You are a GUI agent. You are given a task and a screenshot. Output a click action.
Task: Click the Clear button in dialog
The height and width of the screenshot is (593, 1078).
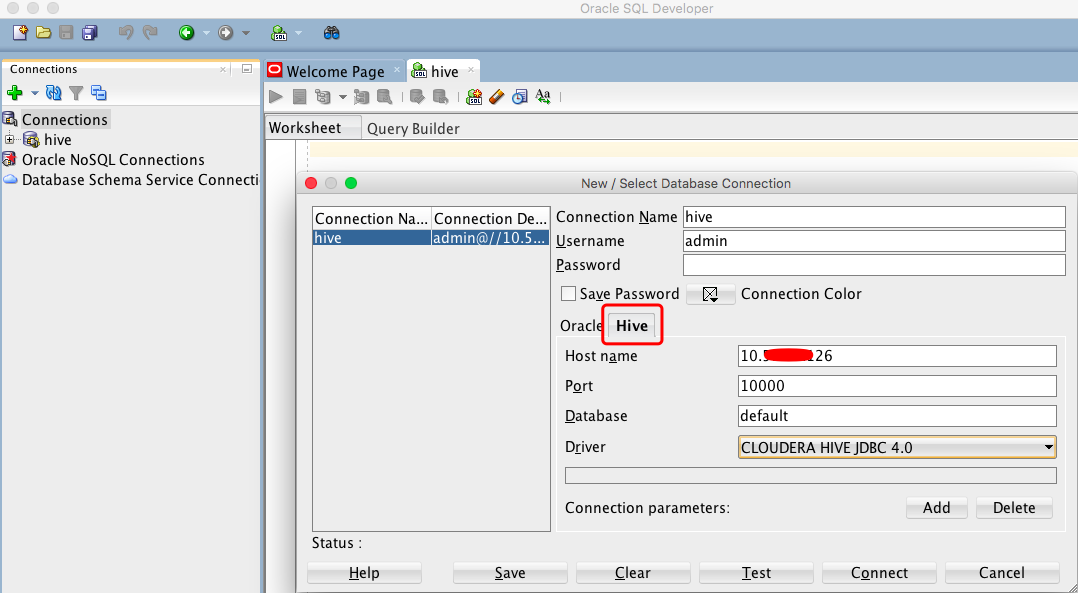click(x=632, y=573)
